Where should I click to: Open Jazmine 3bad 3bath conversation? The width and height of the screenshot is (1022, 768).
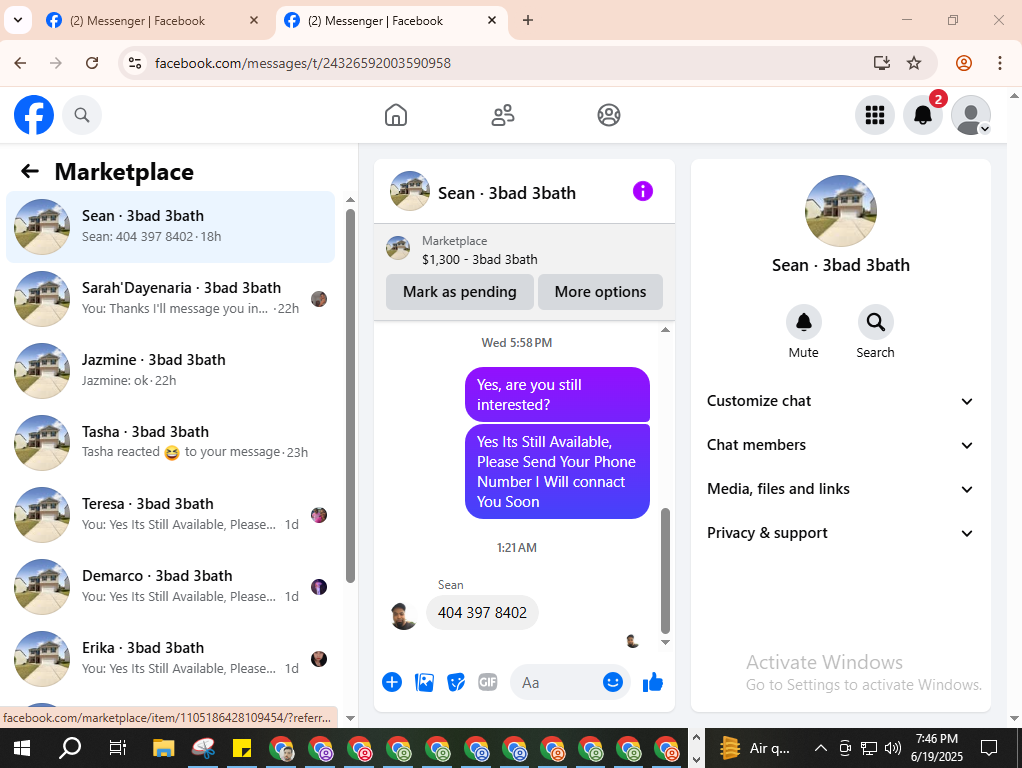[171, 370]
